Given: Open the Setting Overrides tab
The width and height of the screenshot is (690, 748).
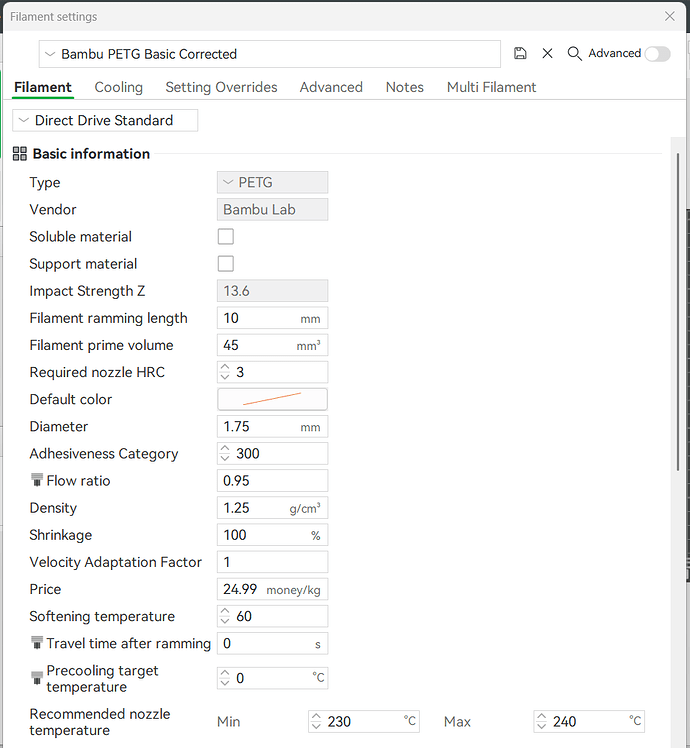Looking at the screenshot, I should pos(221,87).
